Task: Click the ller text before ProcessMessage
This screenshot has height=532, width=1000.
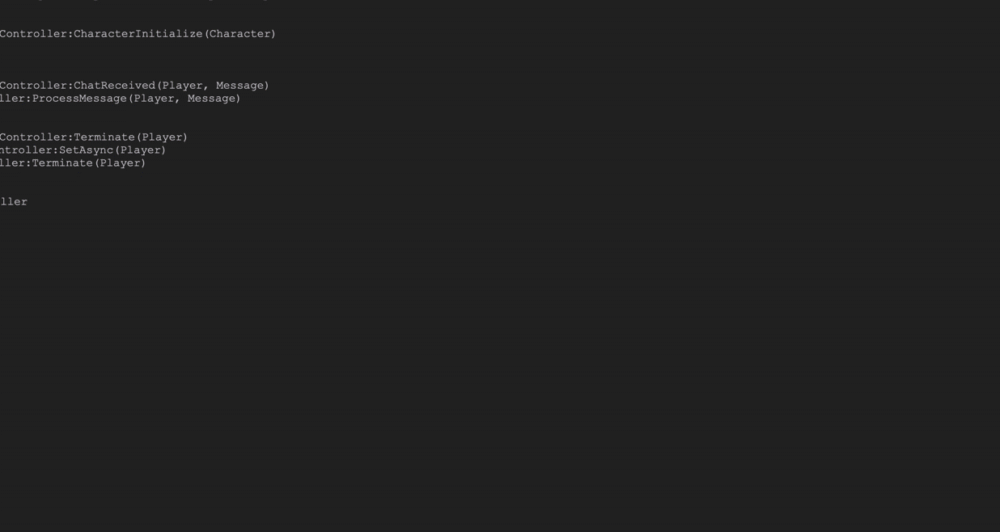Action: (x=13, y=99)
